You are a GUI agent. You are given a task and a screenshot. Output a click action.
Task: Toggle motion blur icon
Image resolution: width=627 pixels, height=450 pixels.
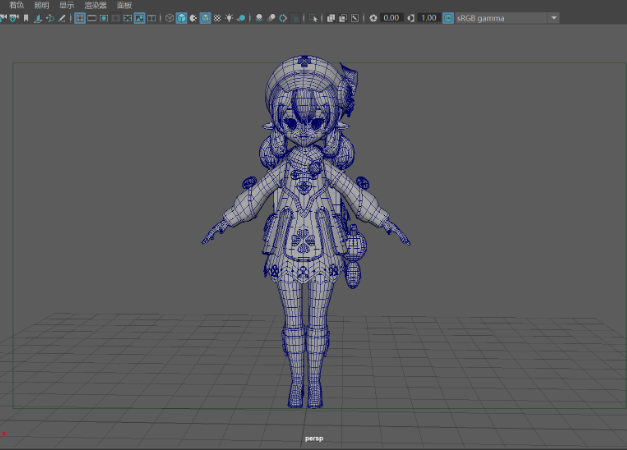pos(271,18)
